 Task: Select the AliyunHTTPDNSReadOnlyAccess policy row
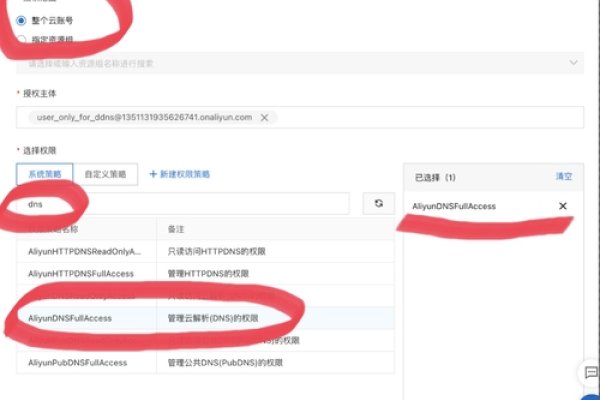tap(84, 251)
